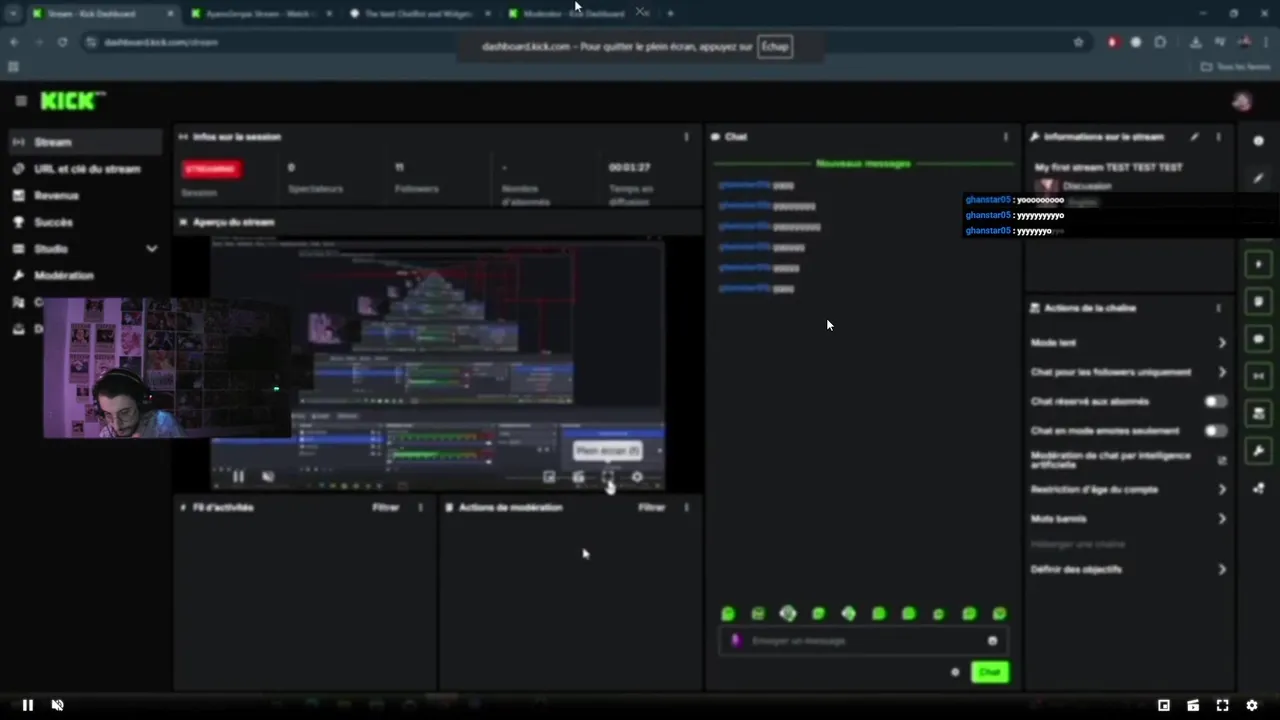Click stream title My first stream TEST TEST TEST
1280x720 pixels.
coord(1108,168)
